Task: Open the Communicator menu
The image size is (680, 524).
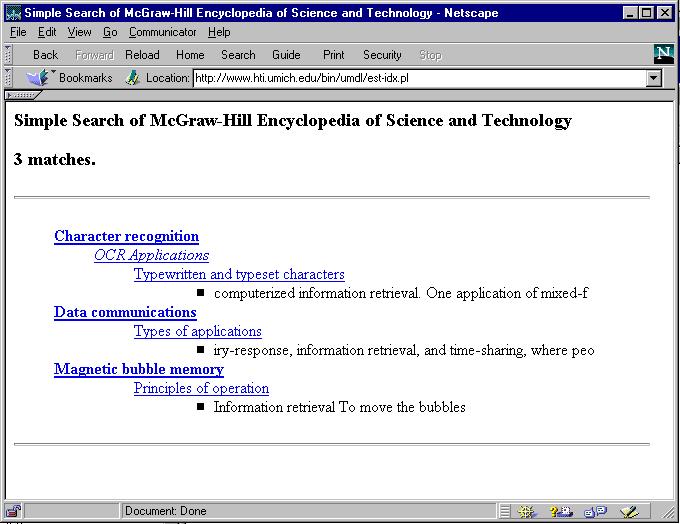Action: [163, 32]
